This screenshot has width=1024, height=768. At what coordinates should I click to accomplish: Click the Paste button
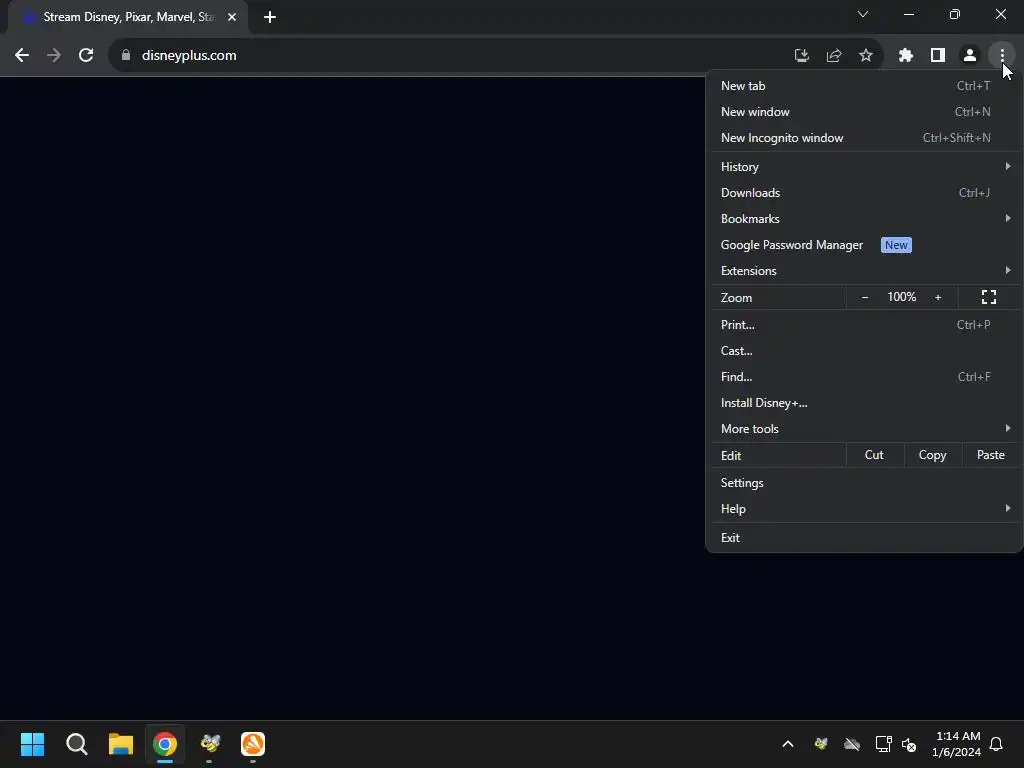990,455
